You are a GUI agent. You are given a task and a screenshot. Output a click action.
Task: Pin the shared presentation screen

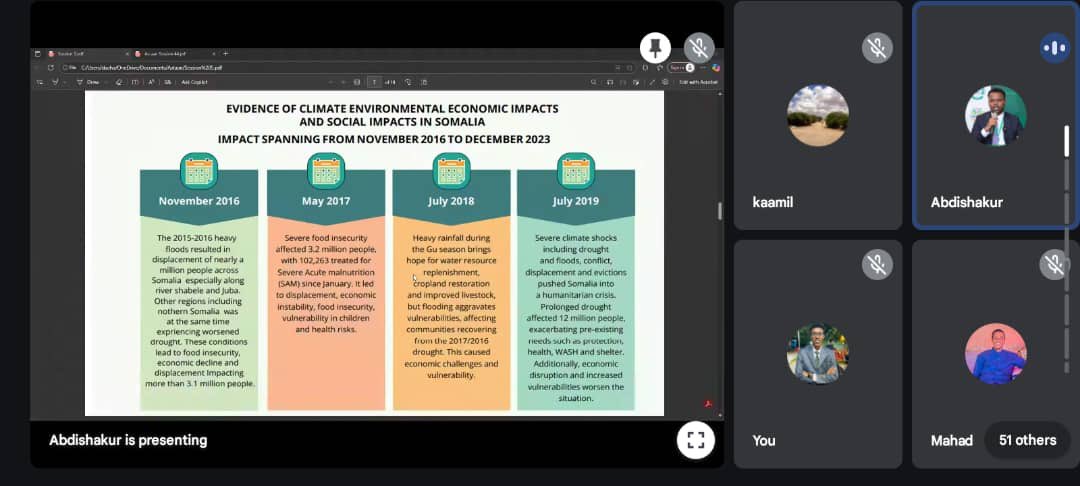click(655, 47)
